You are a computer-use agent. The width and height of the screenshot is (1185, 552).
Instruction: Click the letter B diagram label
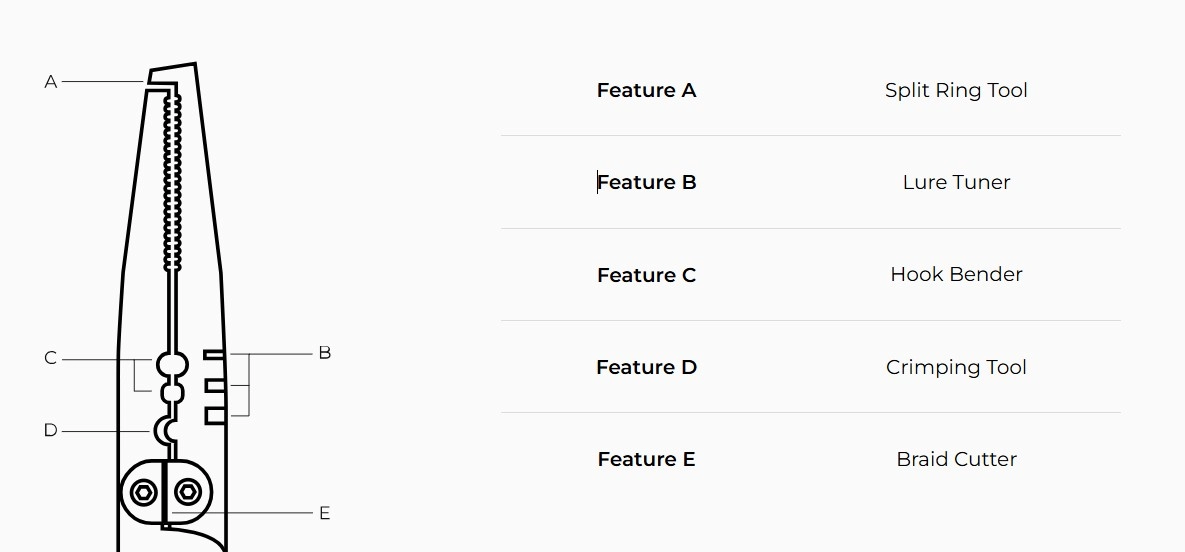click(x=324, y=353)
